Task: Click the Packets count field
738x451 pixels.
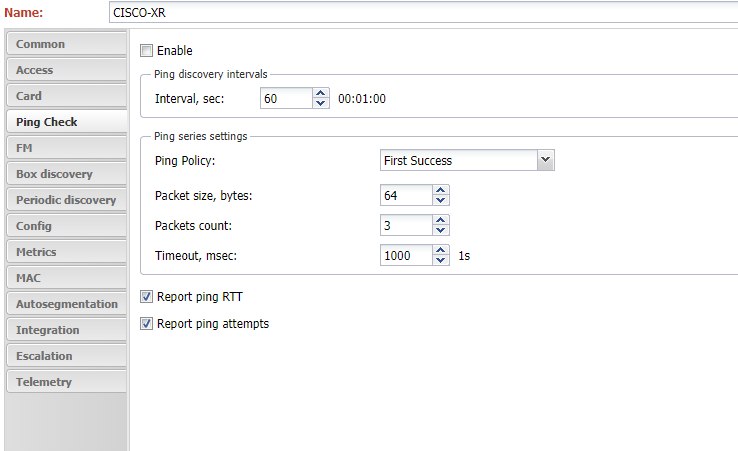Action: (406, 226)
